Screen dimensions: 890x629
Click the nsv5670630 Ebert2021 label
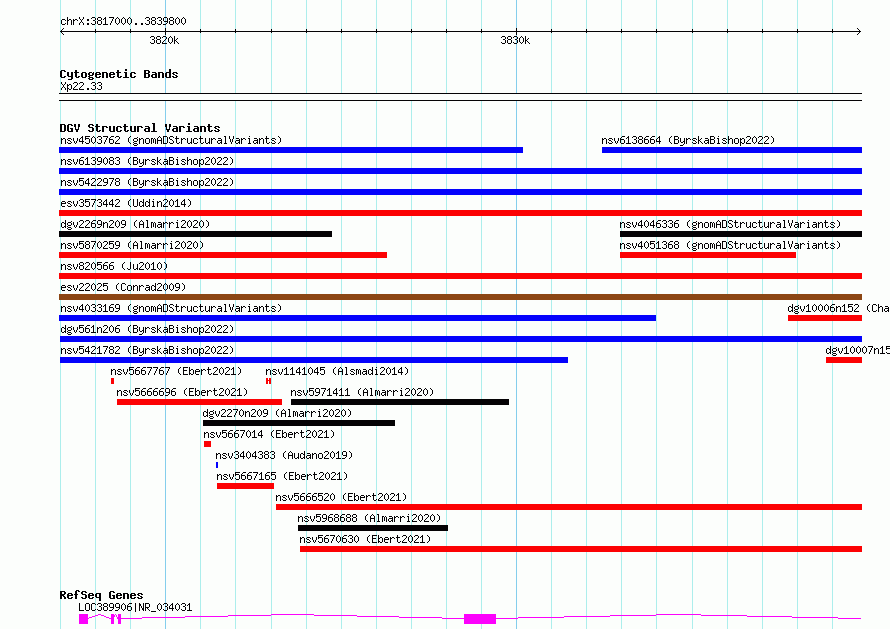pos(365,539)
